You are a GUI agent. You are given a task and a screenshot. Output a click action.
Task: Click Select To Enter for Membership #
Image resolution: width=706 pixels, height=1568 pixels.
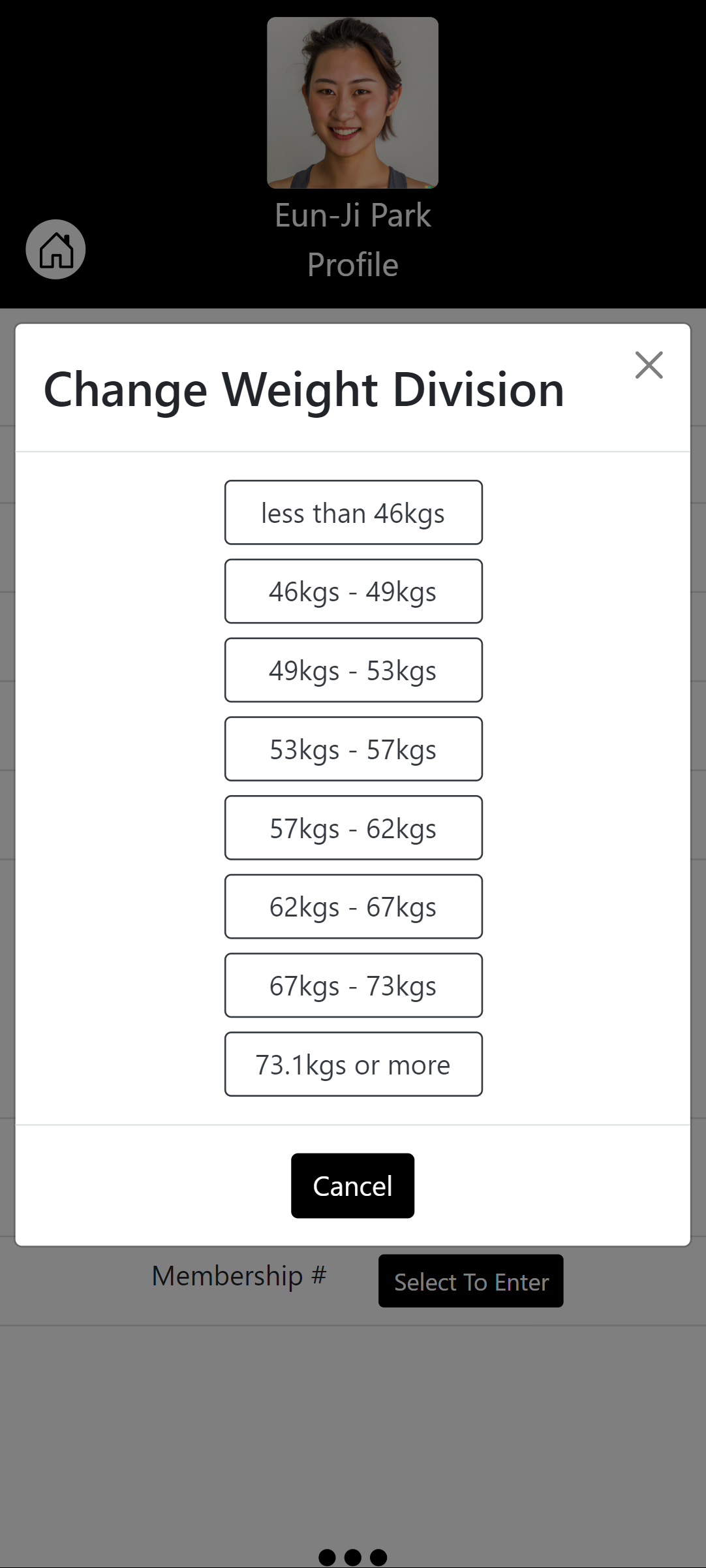coord(470,1281)
